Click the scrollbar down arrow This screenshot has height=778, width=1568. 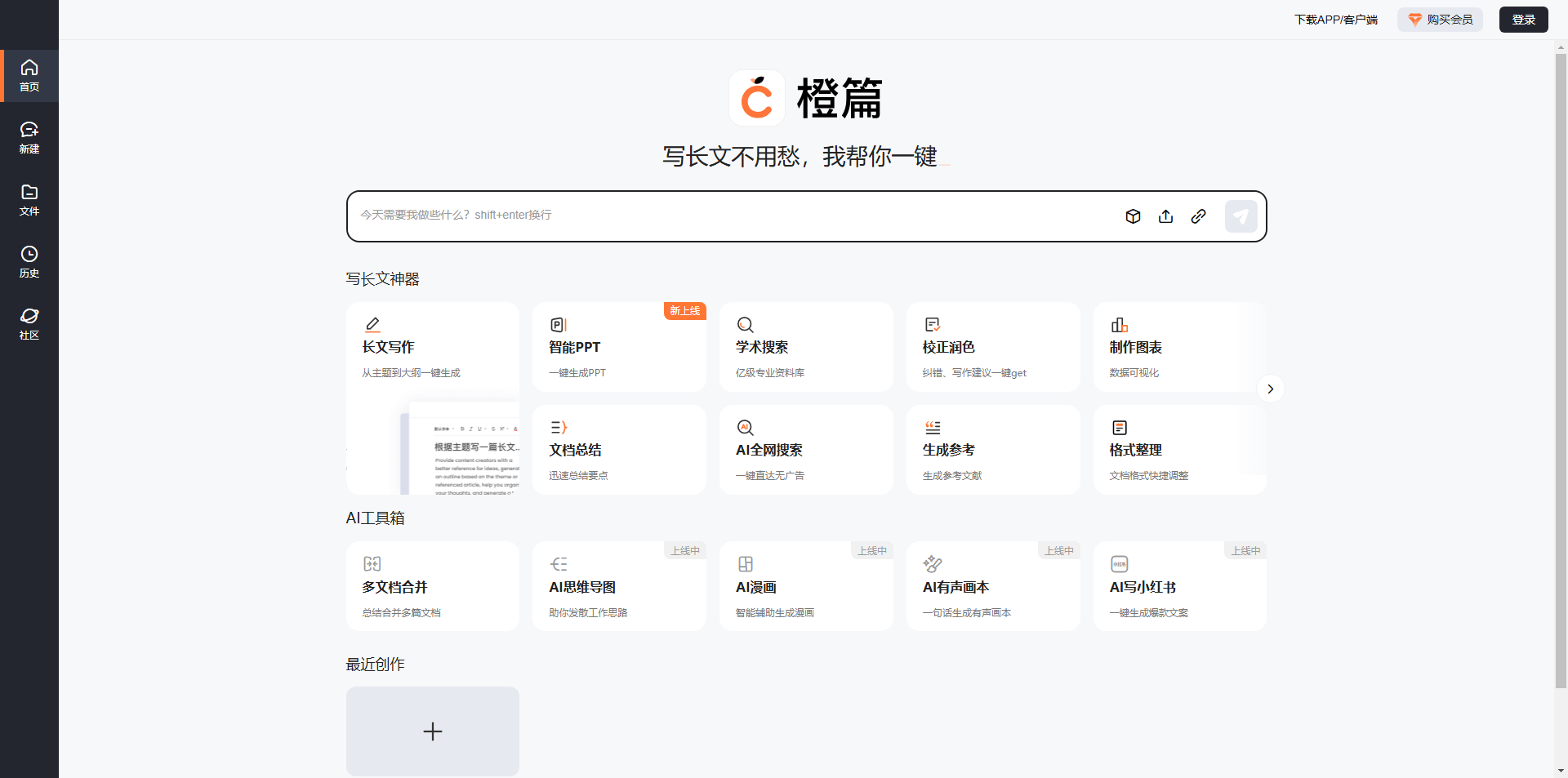point(1561,771)
